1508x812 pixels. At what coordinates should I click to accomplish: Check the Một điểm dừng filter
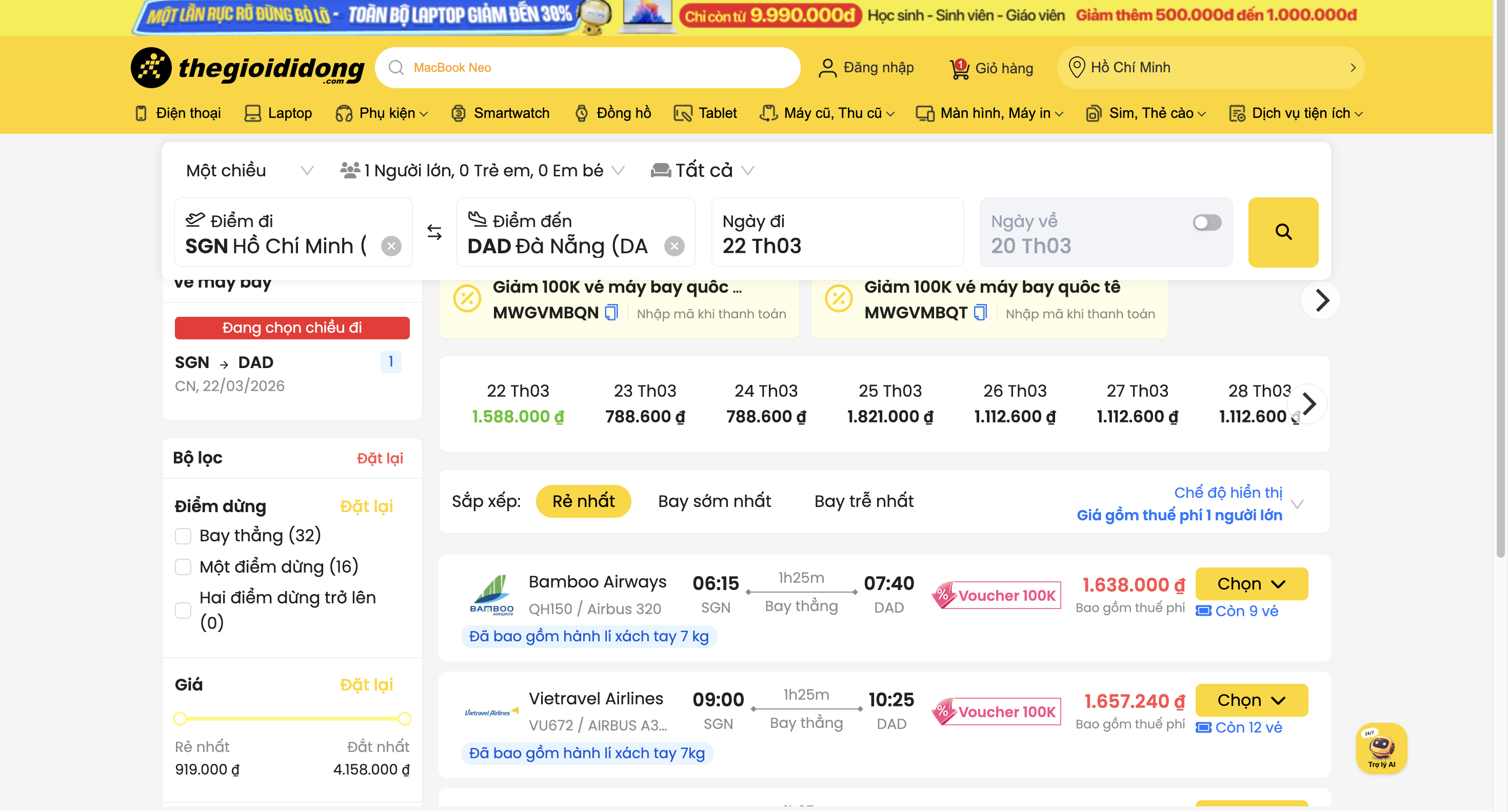point(183,567)
